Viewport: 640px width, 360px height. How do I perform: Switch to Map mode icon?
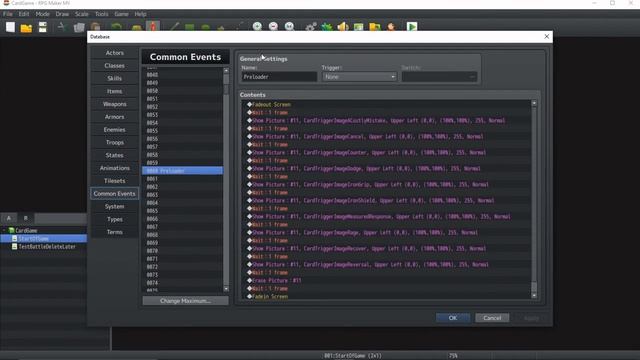point(136,27)
